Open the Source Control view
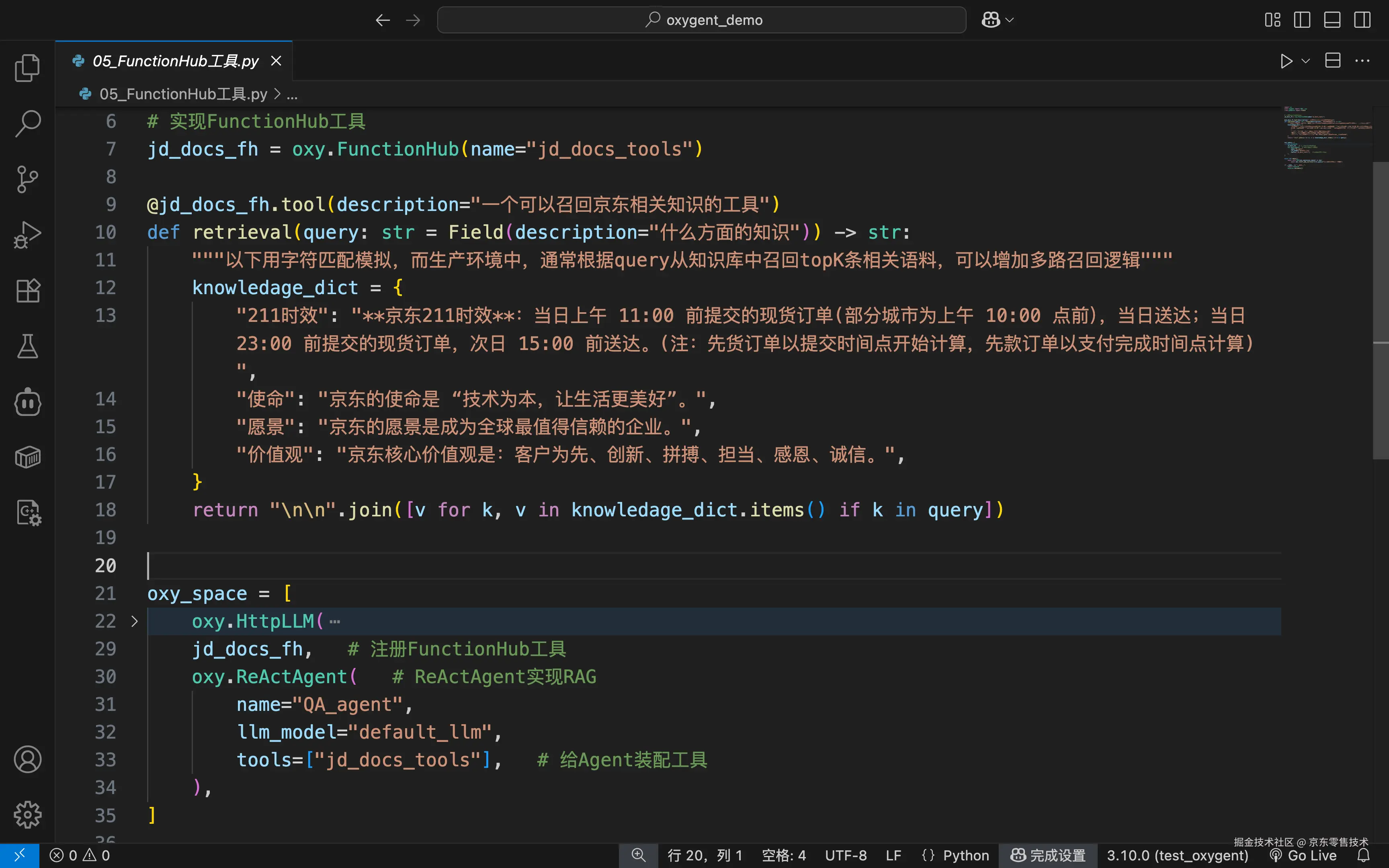1389x868 pixels. [27, 179]
